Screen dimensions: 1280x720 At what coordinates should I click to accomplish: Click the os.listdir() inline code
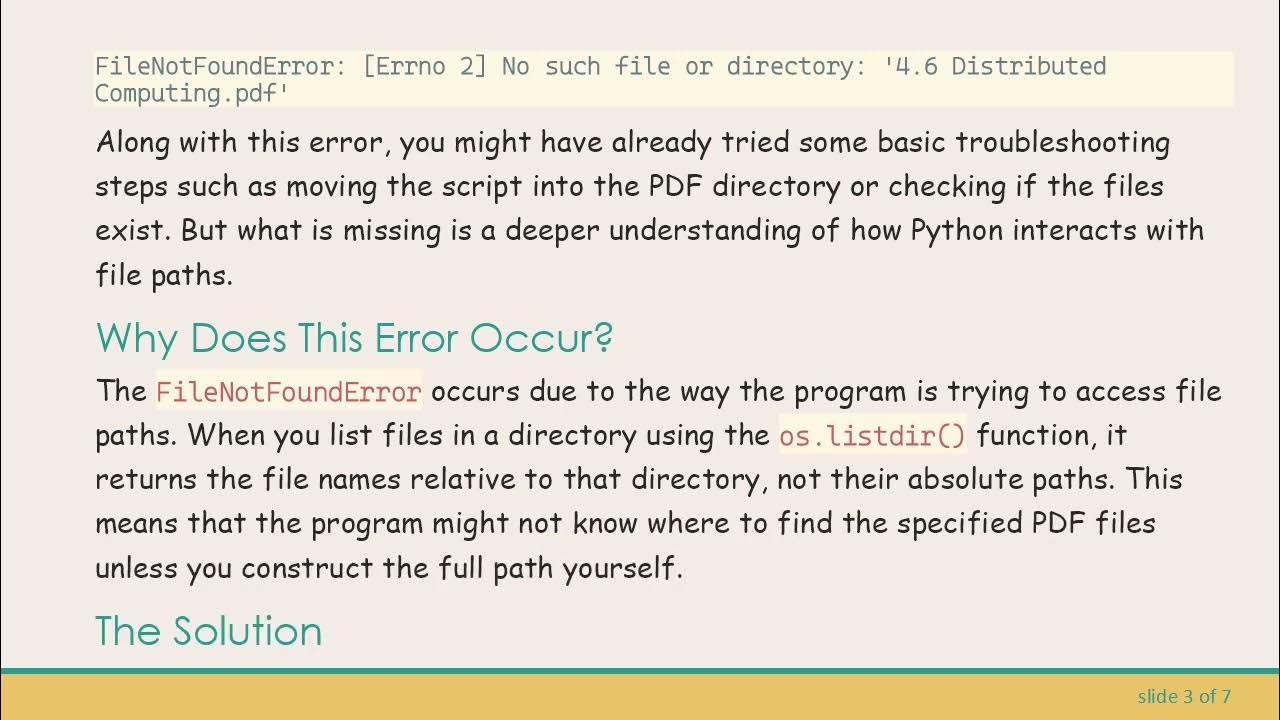pyautogui.click(x=872, y=436)
